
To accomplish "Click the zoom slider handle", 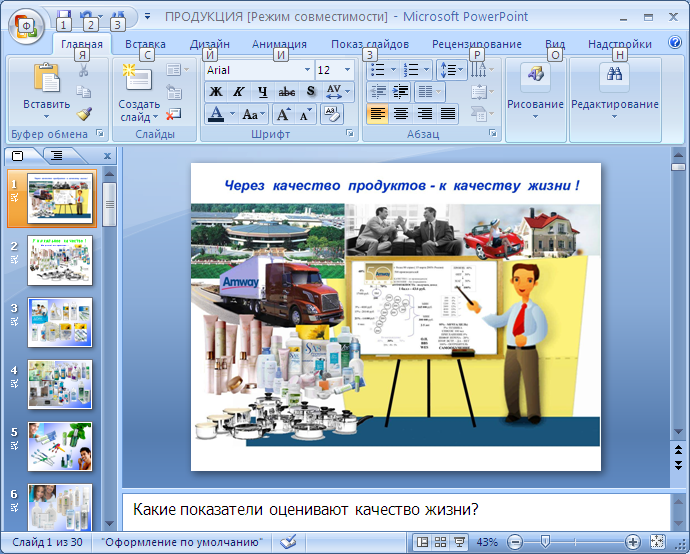I will [545, 542].
